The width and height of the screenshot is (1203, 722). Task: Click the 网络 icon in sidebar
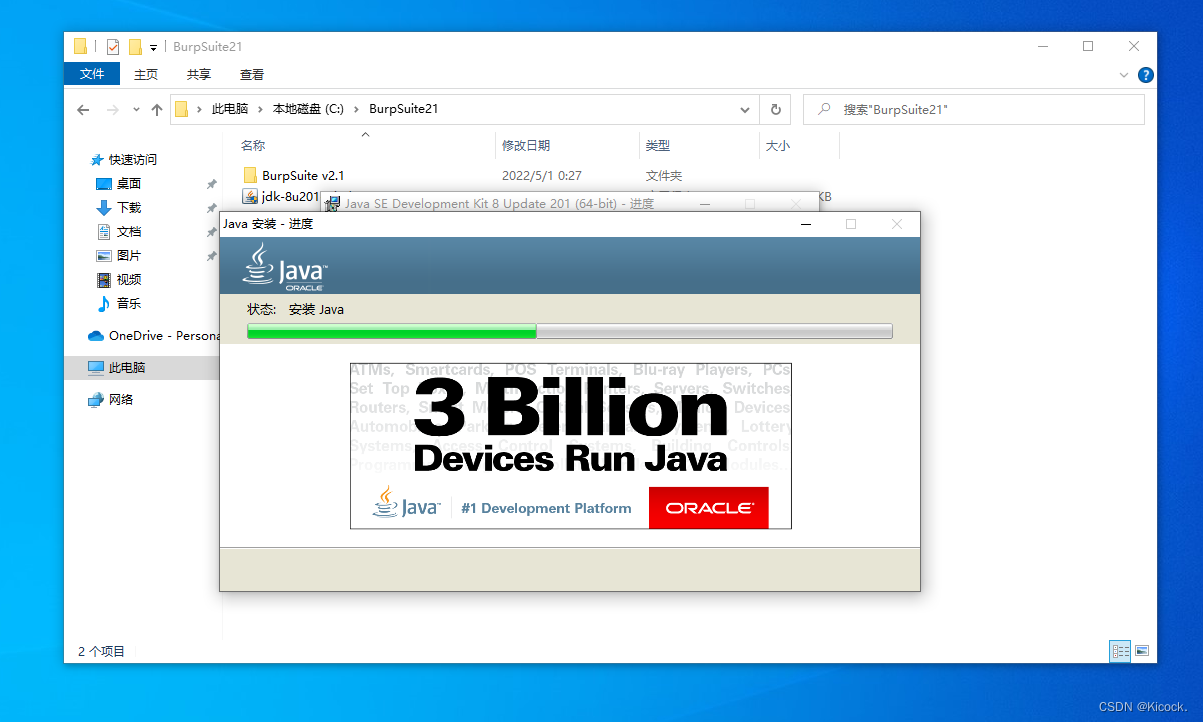click(x=96, y=400)
